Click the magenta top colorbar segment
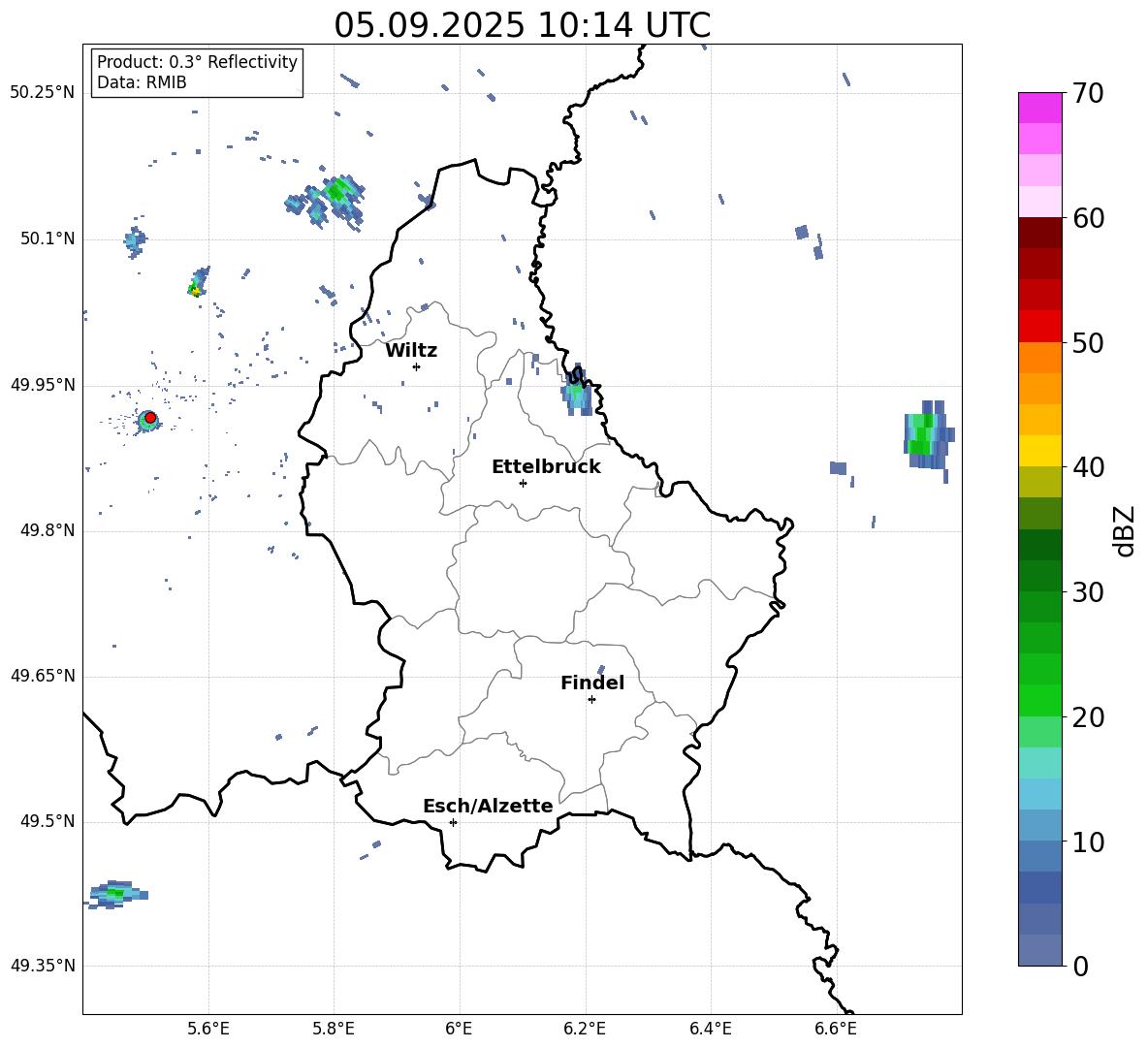The width and height of the screenshot is (1148, 1048). (x=1039, y=108)
